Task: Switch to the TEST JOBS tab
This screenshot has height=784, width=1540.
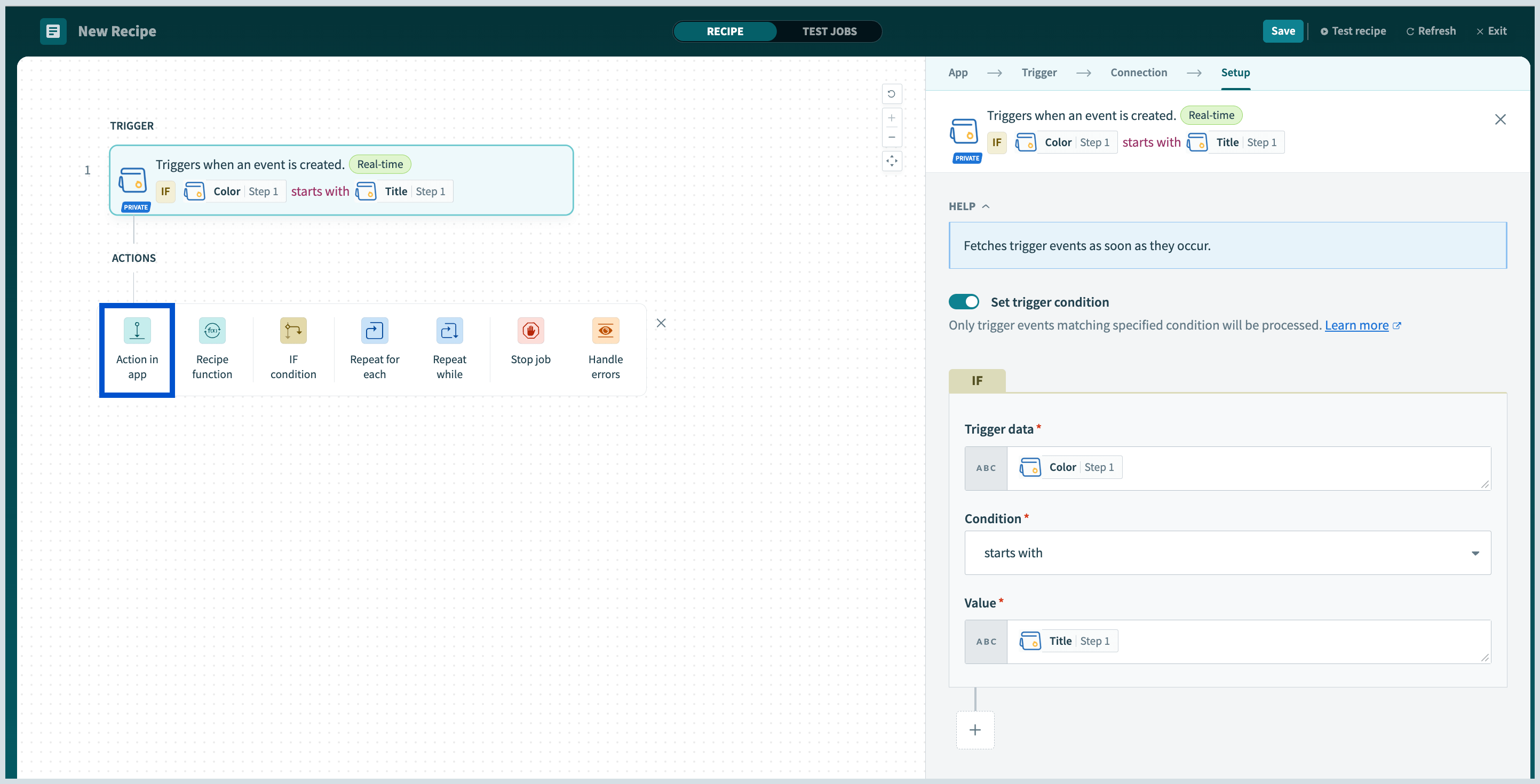Action: tap(829, 31)
